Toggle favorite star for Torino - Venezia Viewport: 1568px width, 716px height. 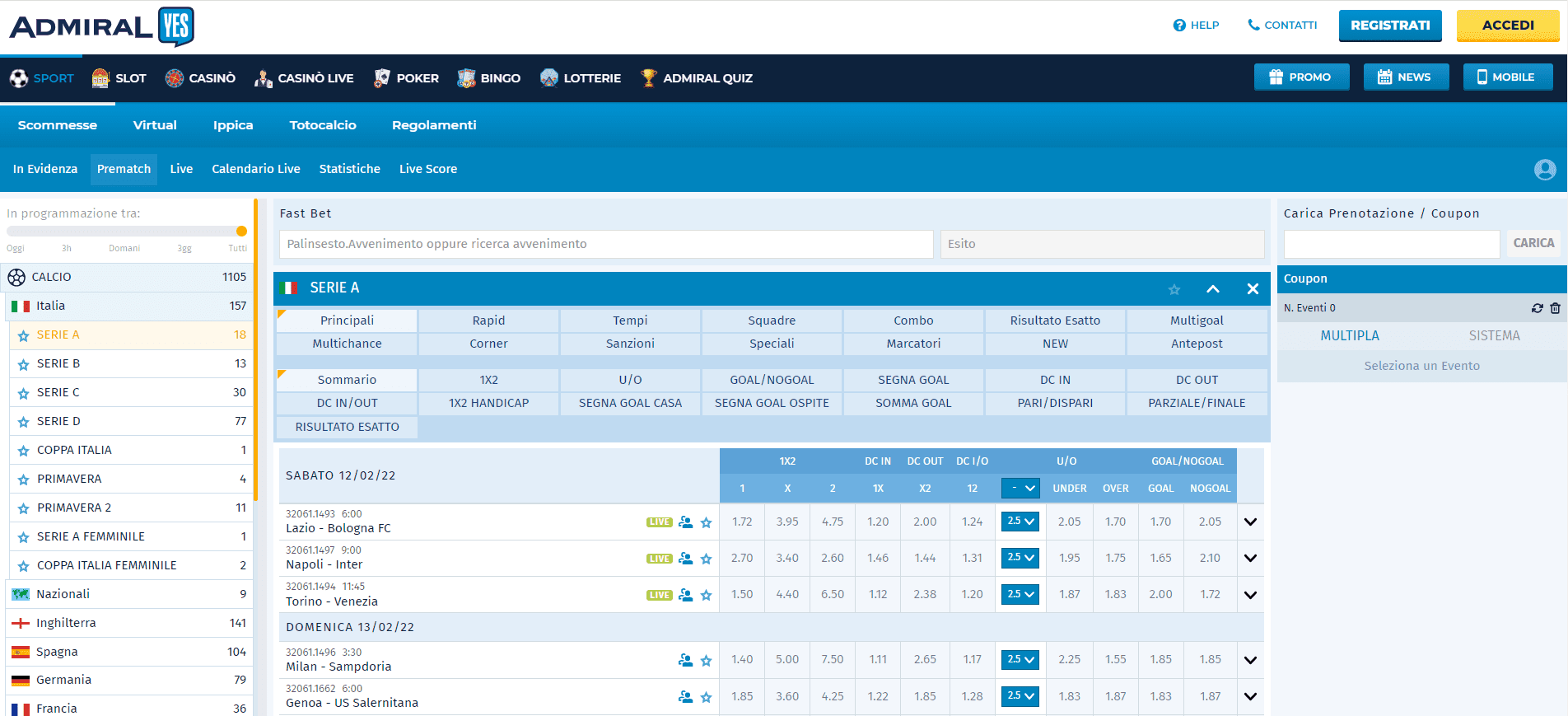tap(706, 595)
